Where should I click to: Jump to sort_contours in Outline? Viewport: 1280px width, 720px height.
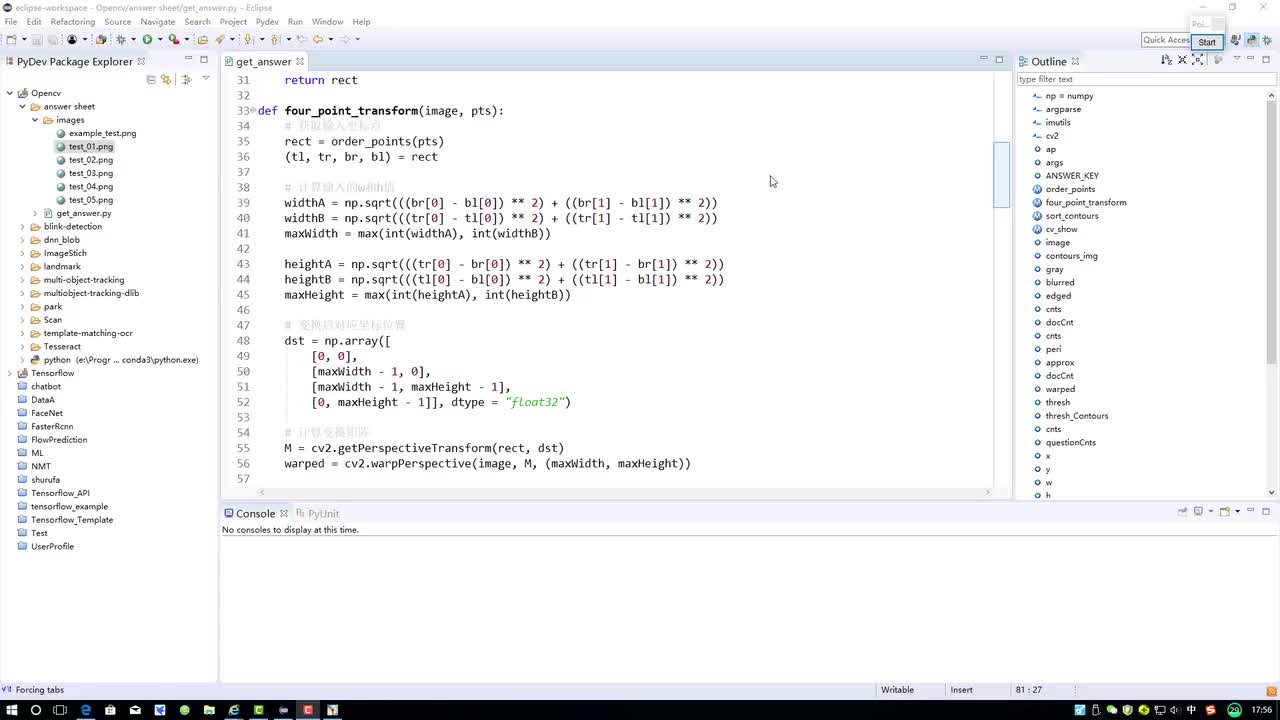(x=1072, y=216)
